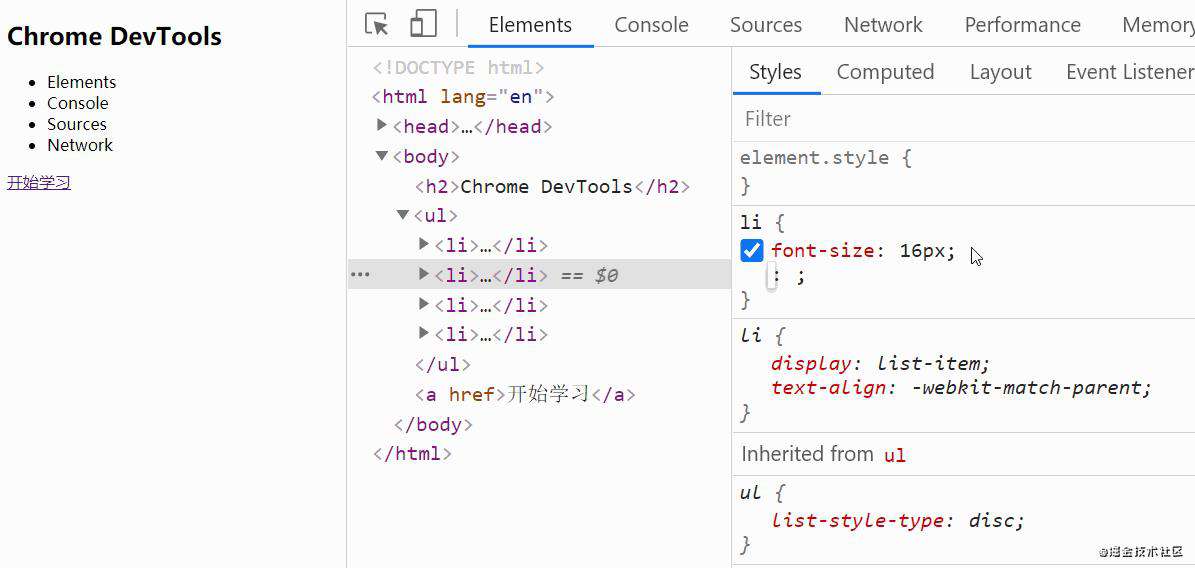Expand the head element node
The image size is (1195, 568).
(x=383, y=124)
